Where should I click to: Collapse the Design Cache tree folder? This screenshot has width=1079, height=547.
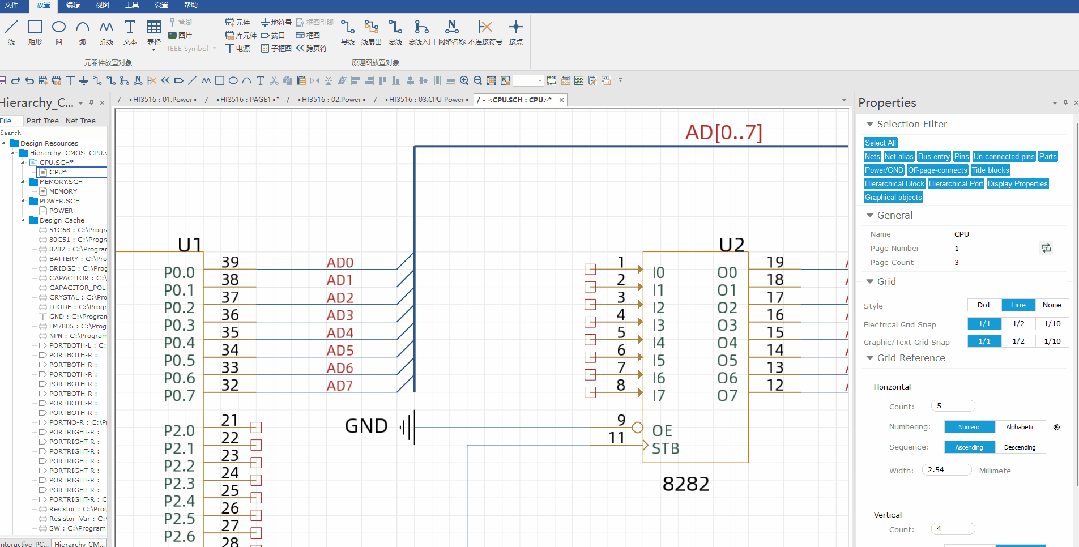(24, 220)
